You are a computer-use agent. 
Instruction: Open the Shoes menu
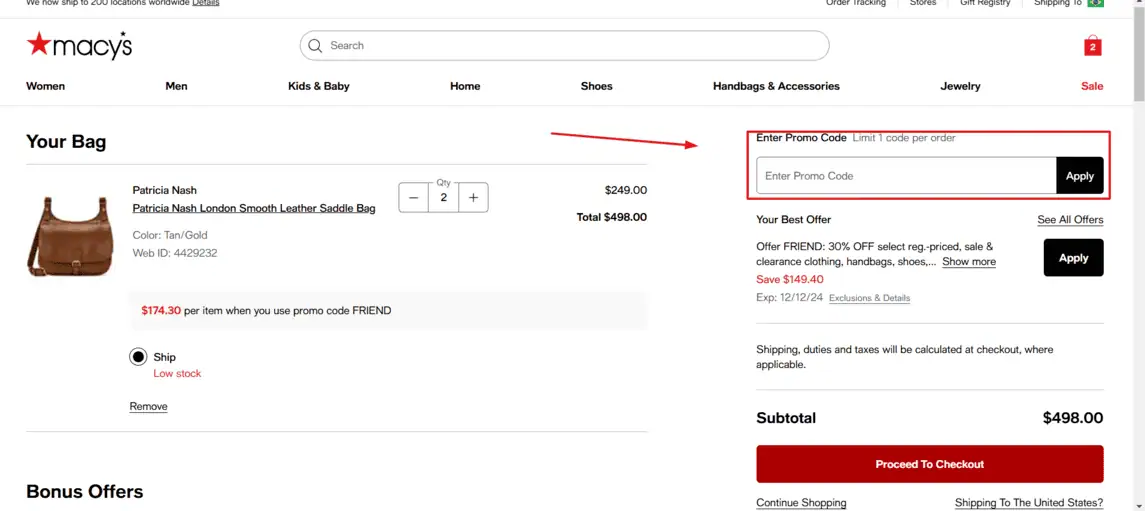(597, 86)
